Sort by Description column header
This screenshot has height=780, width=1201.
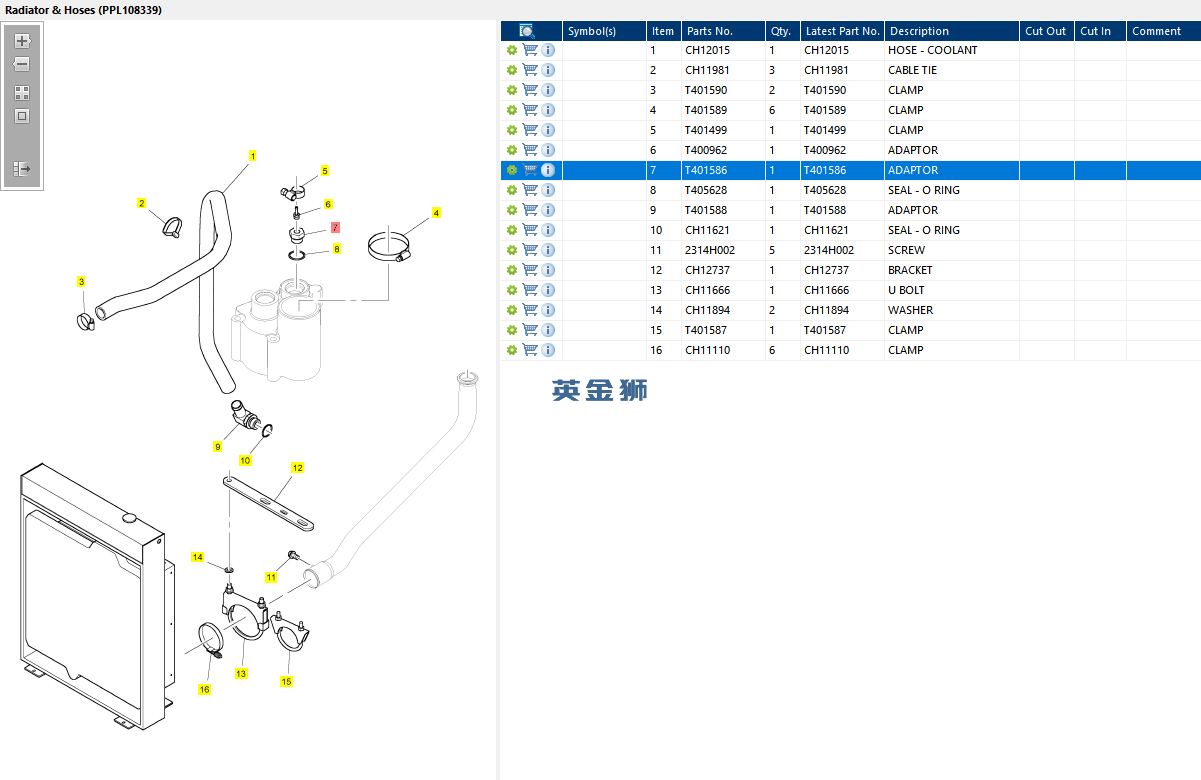coord(952,31)
